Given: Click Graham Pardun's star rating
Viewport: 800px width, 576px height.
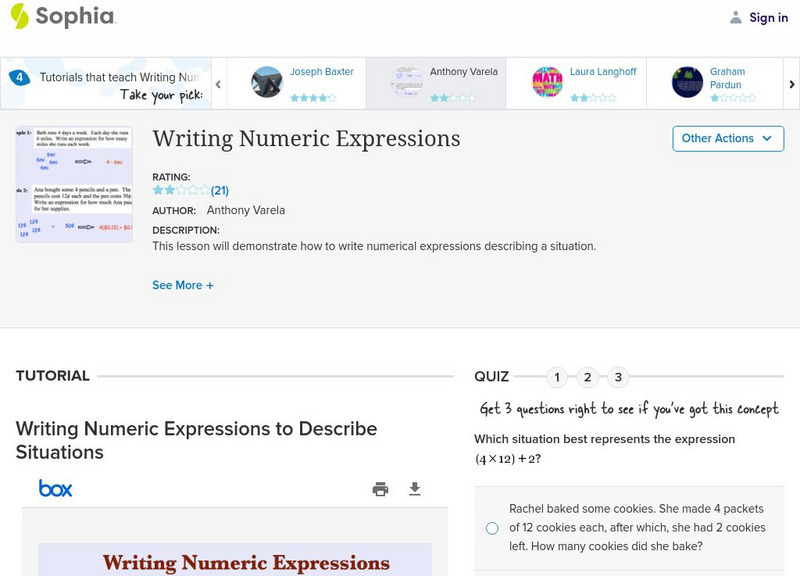Looking at the screenshot, I should [733, 97].
